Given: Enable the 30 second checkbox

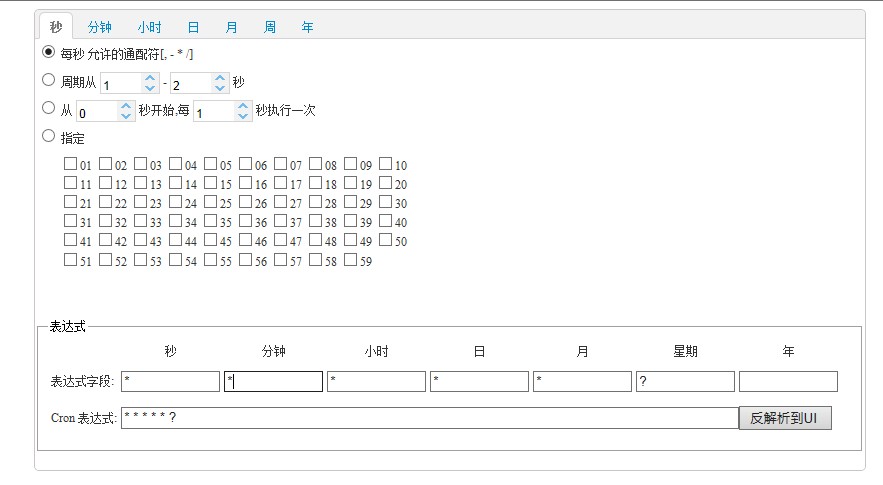Looking at the screenshot, I should pyautogui.click(x=385, y=202).
